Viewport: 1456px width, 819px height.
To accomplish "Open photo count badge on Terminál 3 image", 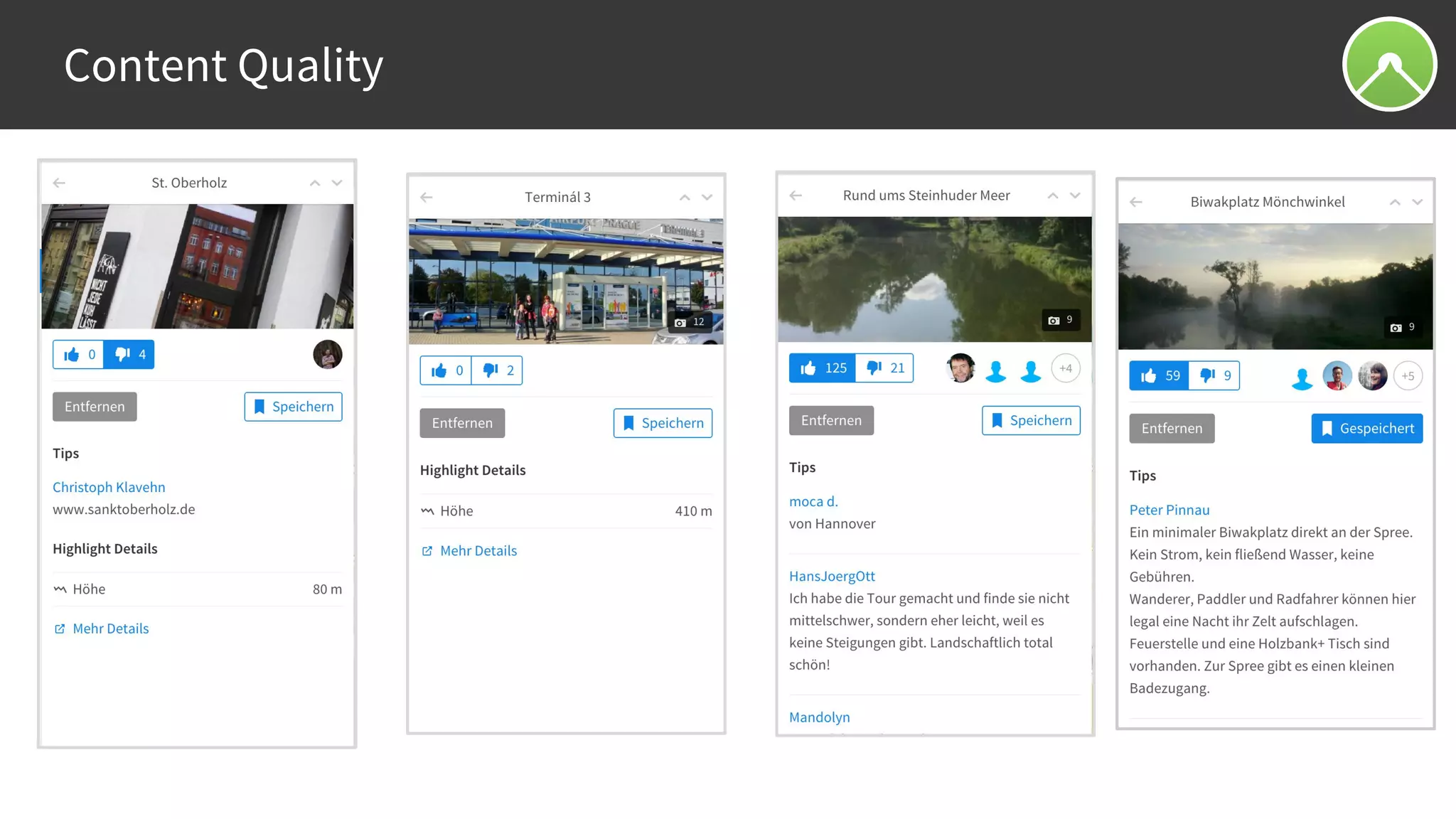I will click(690, 322).
